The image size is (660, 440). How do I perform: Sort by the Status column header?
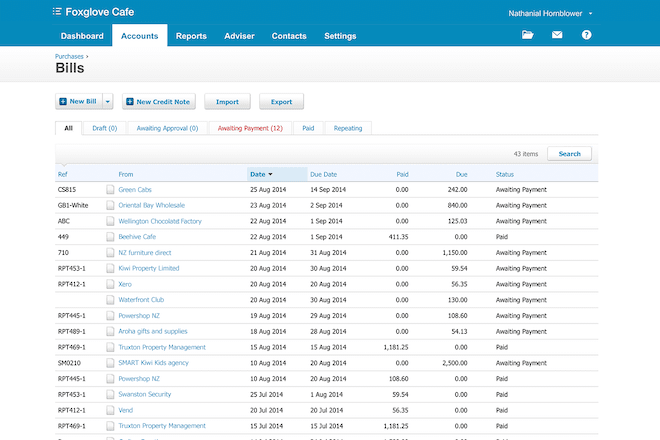(505, 174)
